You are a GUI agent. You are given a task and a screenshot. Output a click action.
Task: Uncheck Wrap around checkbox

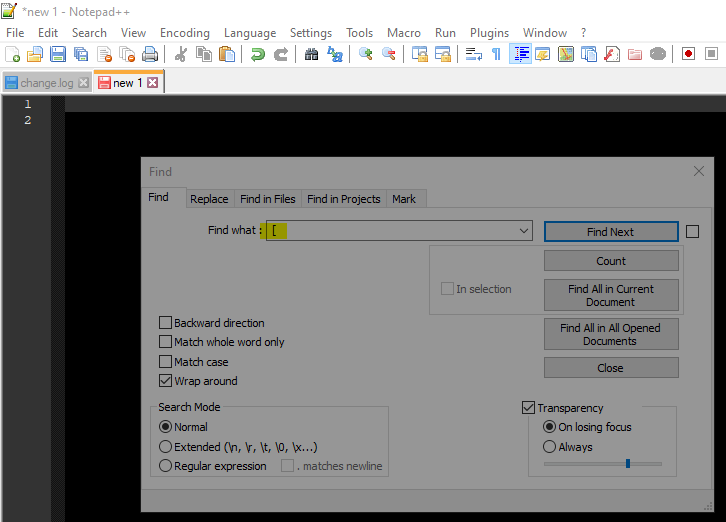165,381
